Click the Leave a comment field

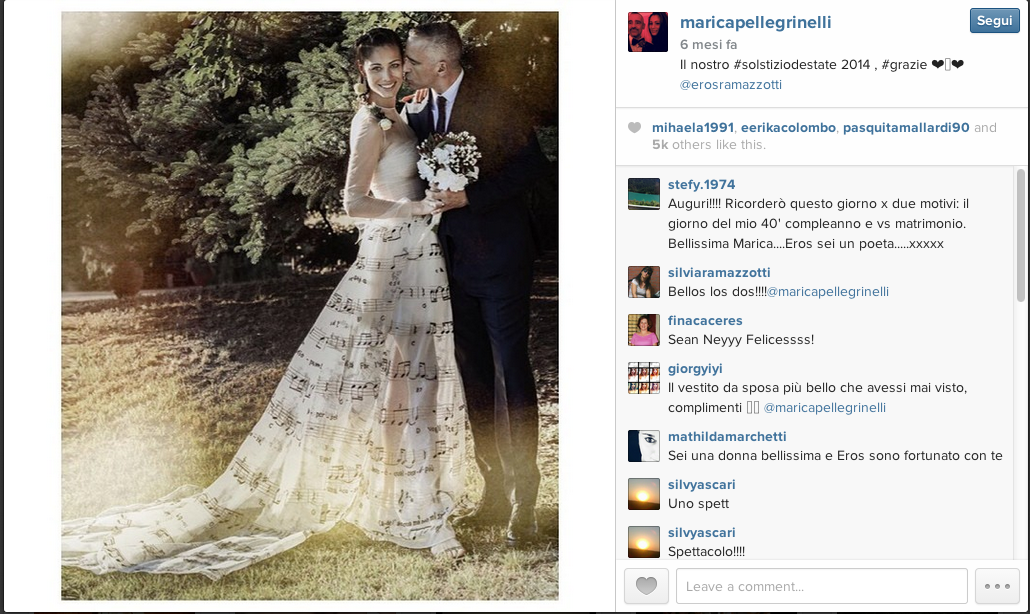click(822, 586)
